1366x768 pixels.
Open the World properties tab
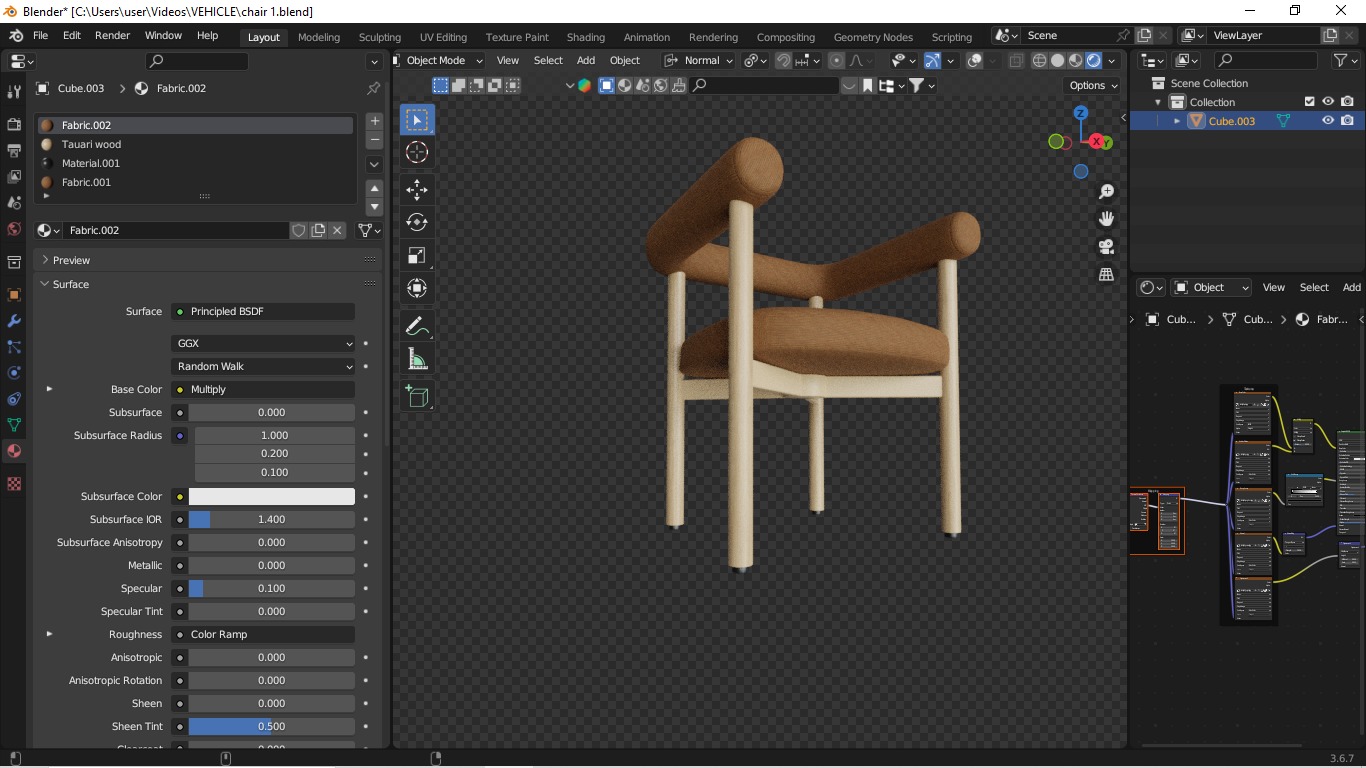click(x=14, y=229)
